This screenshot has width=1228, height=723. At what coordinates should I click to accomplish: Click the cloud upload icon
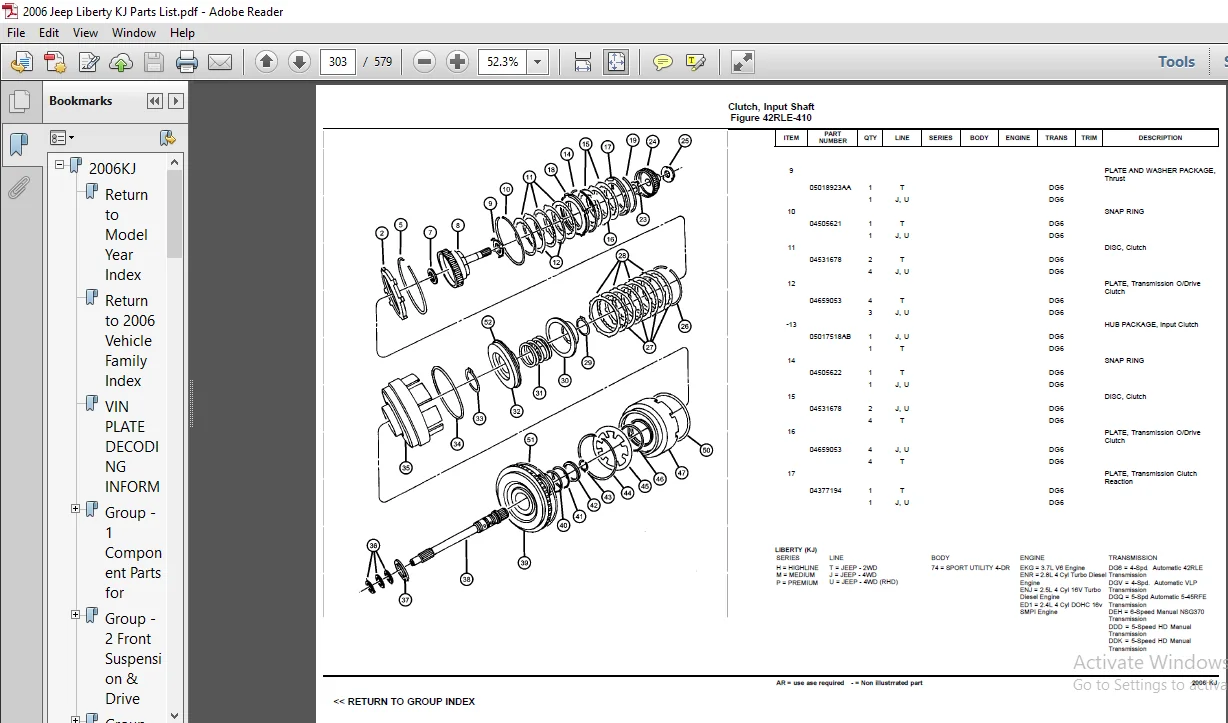point(121,62)
